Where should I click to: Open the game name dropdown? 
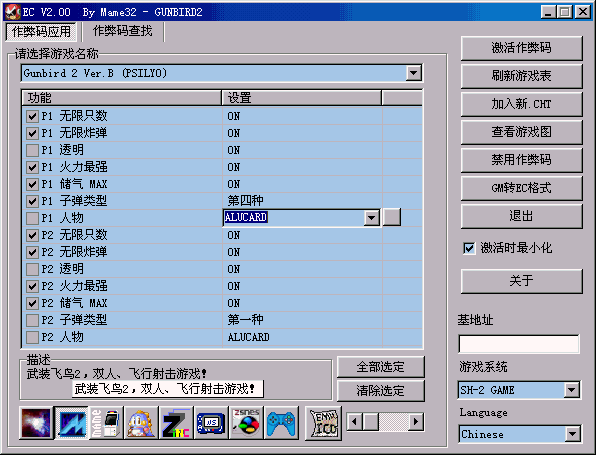[x=413, y=73]
